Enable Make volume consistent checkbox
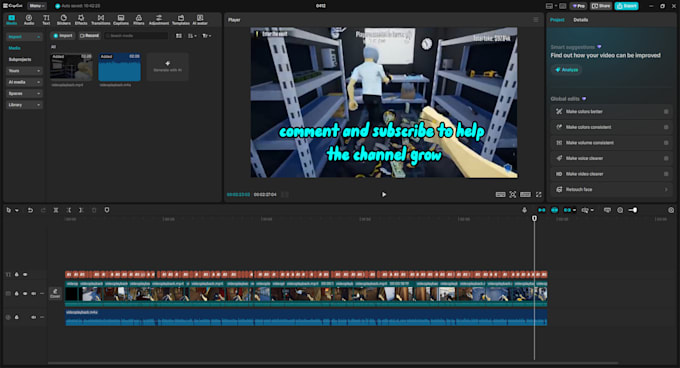This screenshot has height=368, width=680. tap(666, 143)
